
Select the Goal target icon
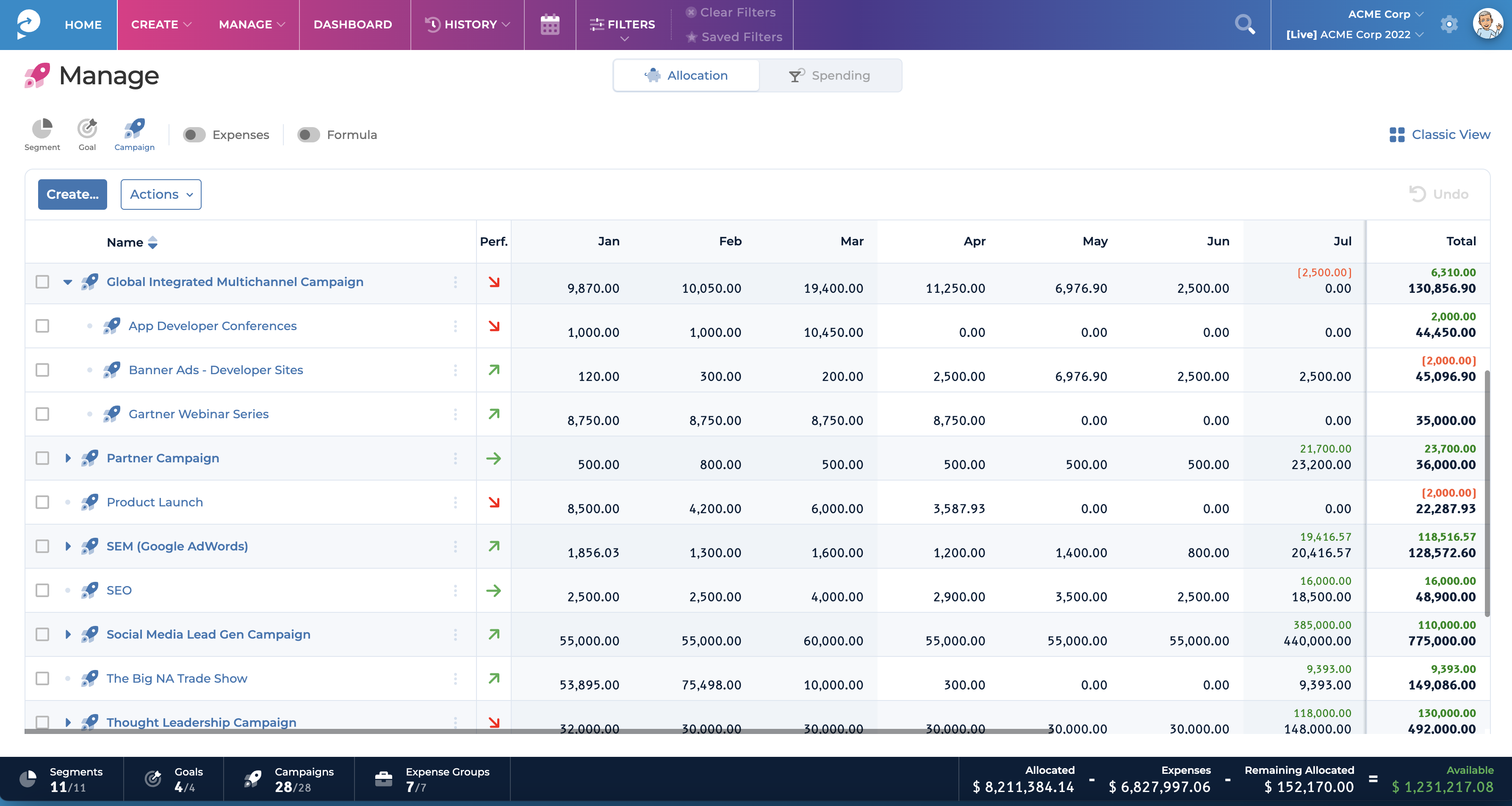[x=87, y=128]
